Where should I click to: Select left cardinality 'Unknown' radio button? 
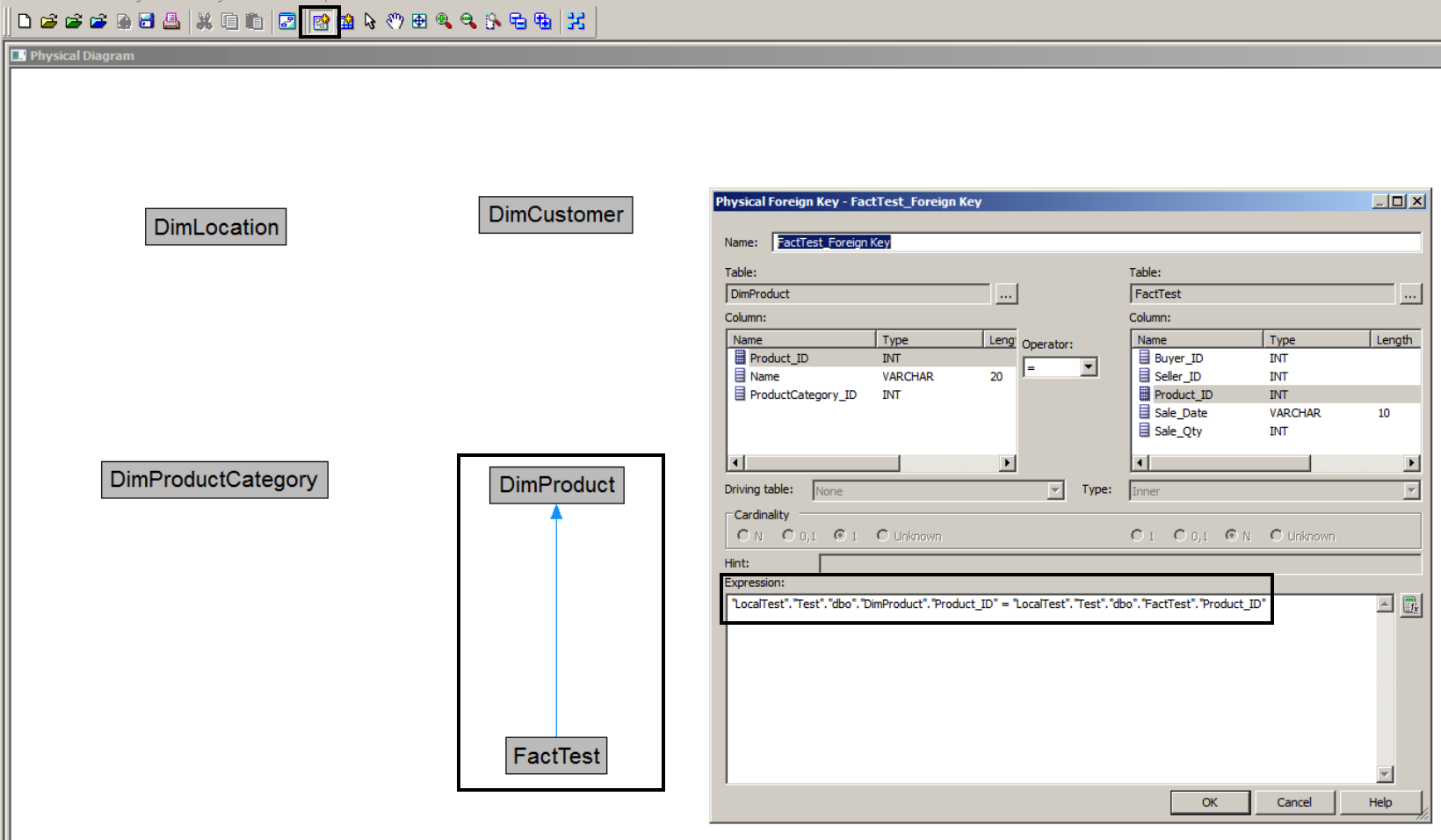coord(882,535)
